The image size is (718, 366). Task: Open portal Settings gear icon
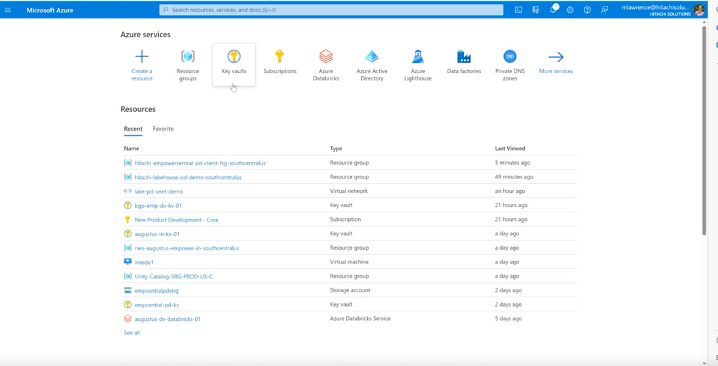570,10
